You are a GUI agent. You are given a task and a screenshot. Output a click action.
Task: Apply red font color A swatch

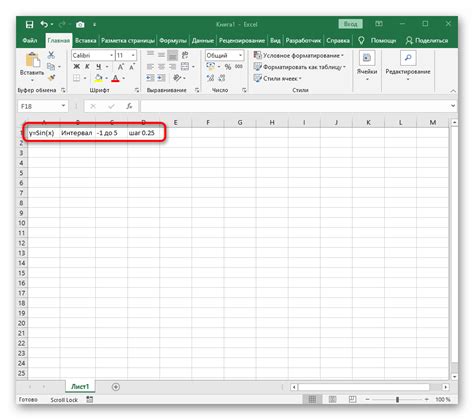pos(115,78)
